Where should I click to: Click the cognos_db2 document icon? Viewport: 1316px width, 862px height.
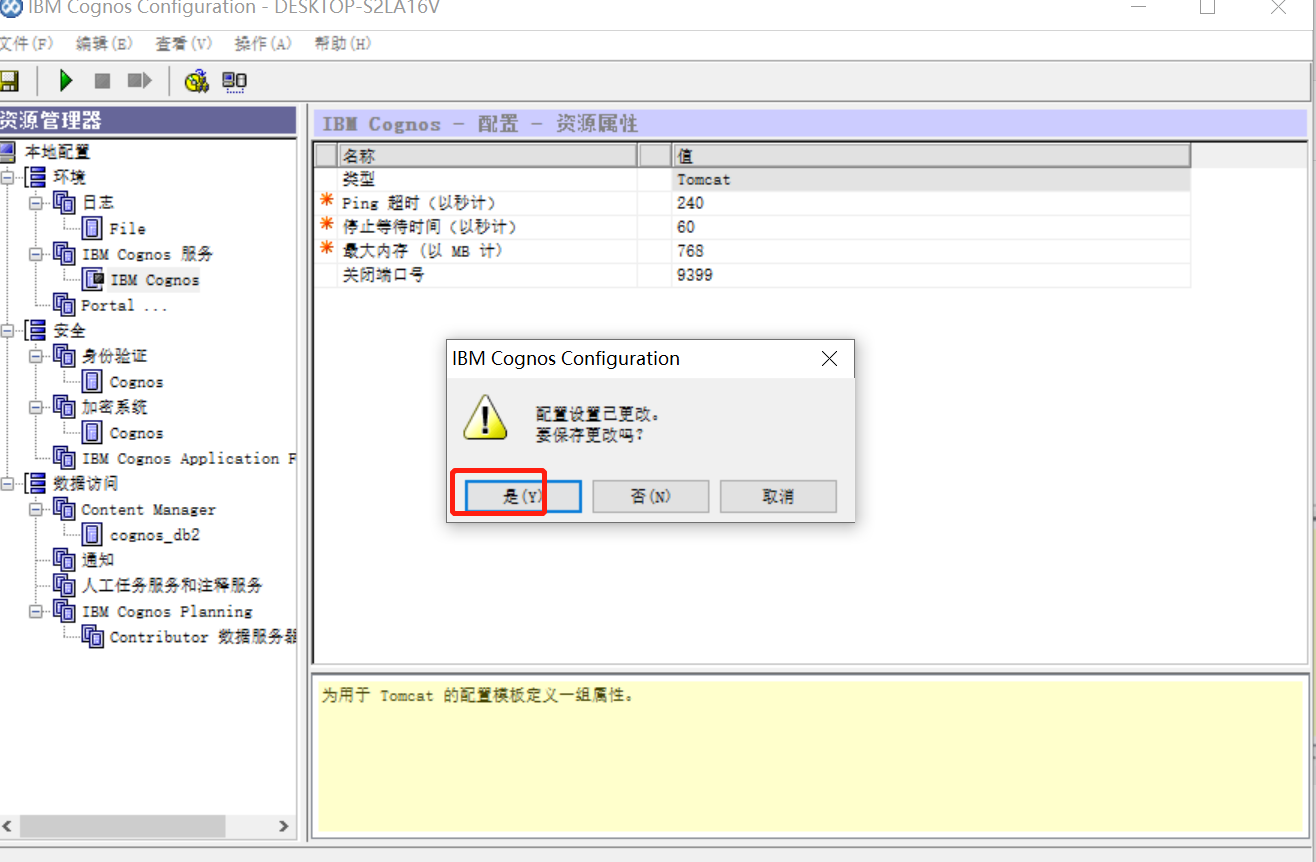(x=93, y=535)
